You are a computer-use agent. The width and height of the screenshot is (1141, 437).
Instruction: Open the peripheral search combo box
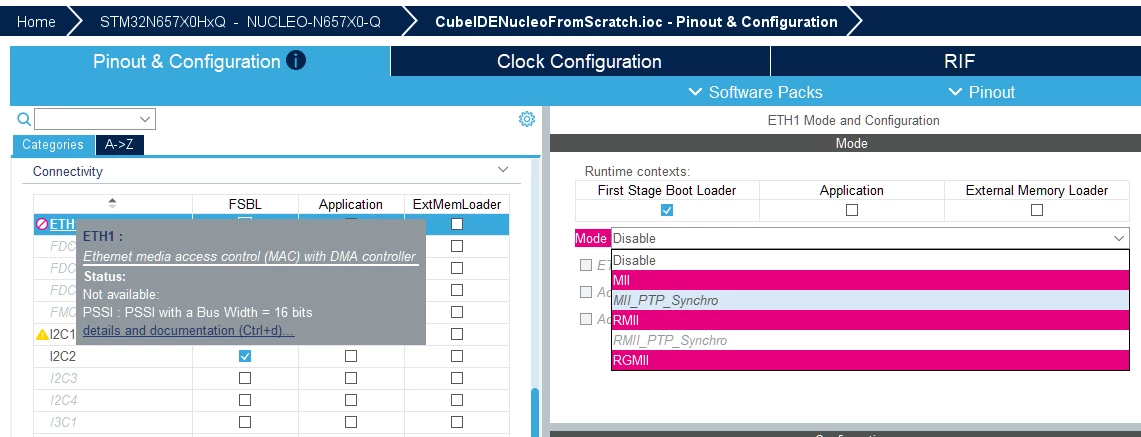95,119
